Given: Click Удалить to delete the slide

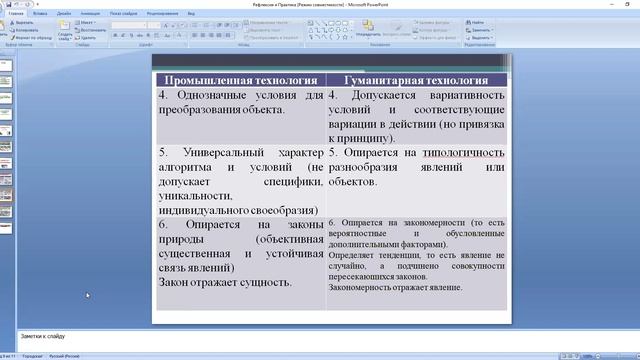Looking at the screenshot, I should (85, 38).
